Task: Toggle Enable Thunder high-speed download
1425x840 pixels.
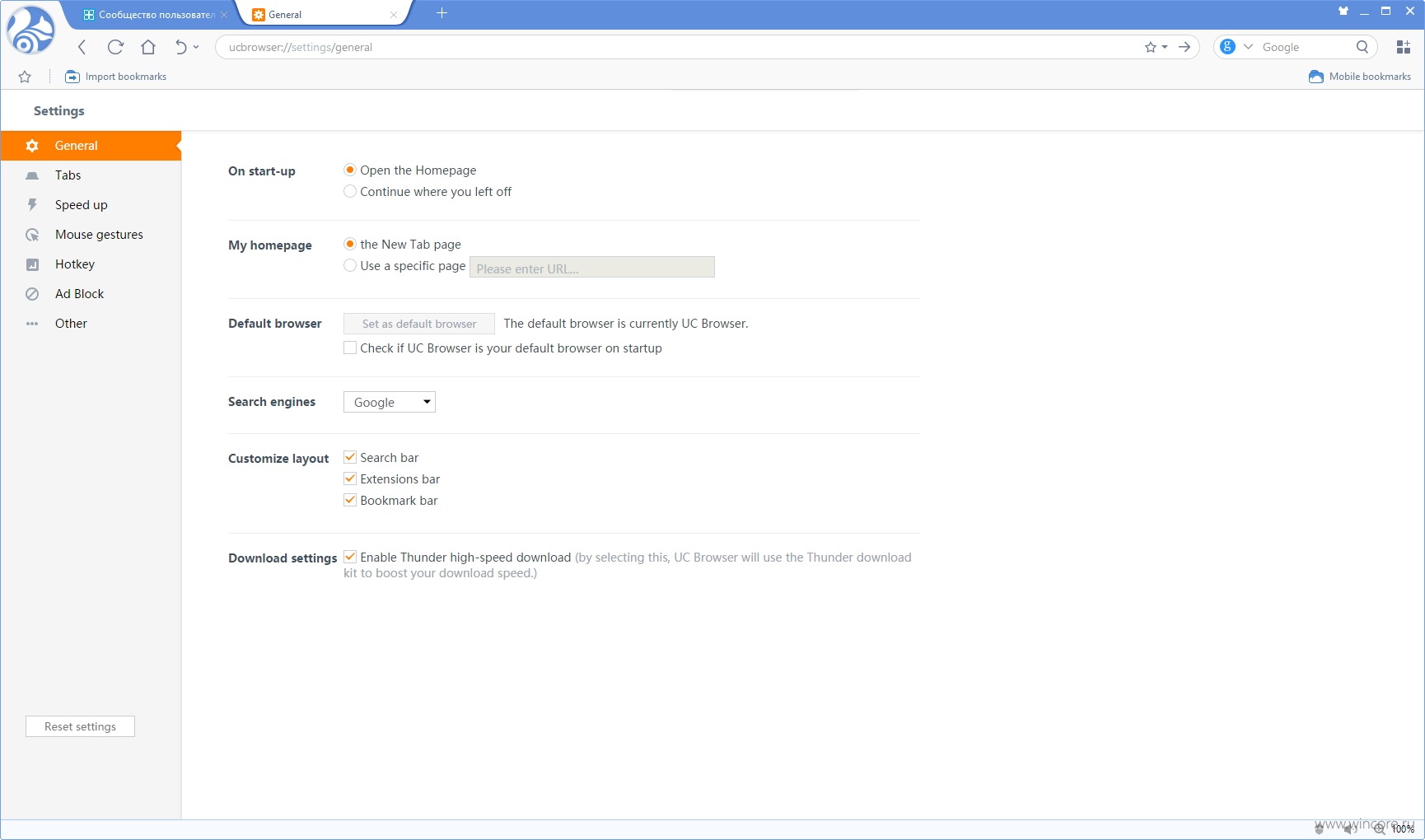Action: (x=350, y=557)
